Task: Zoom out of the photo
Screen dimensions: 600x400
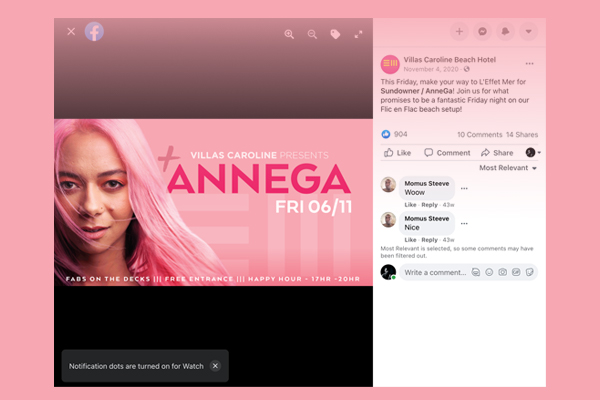Action: click(x=312, y=34)
